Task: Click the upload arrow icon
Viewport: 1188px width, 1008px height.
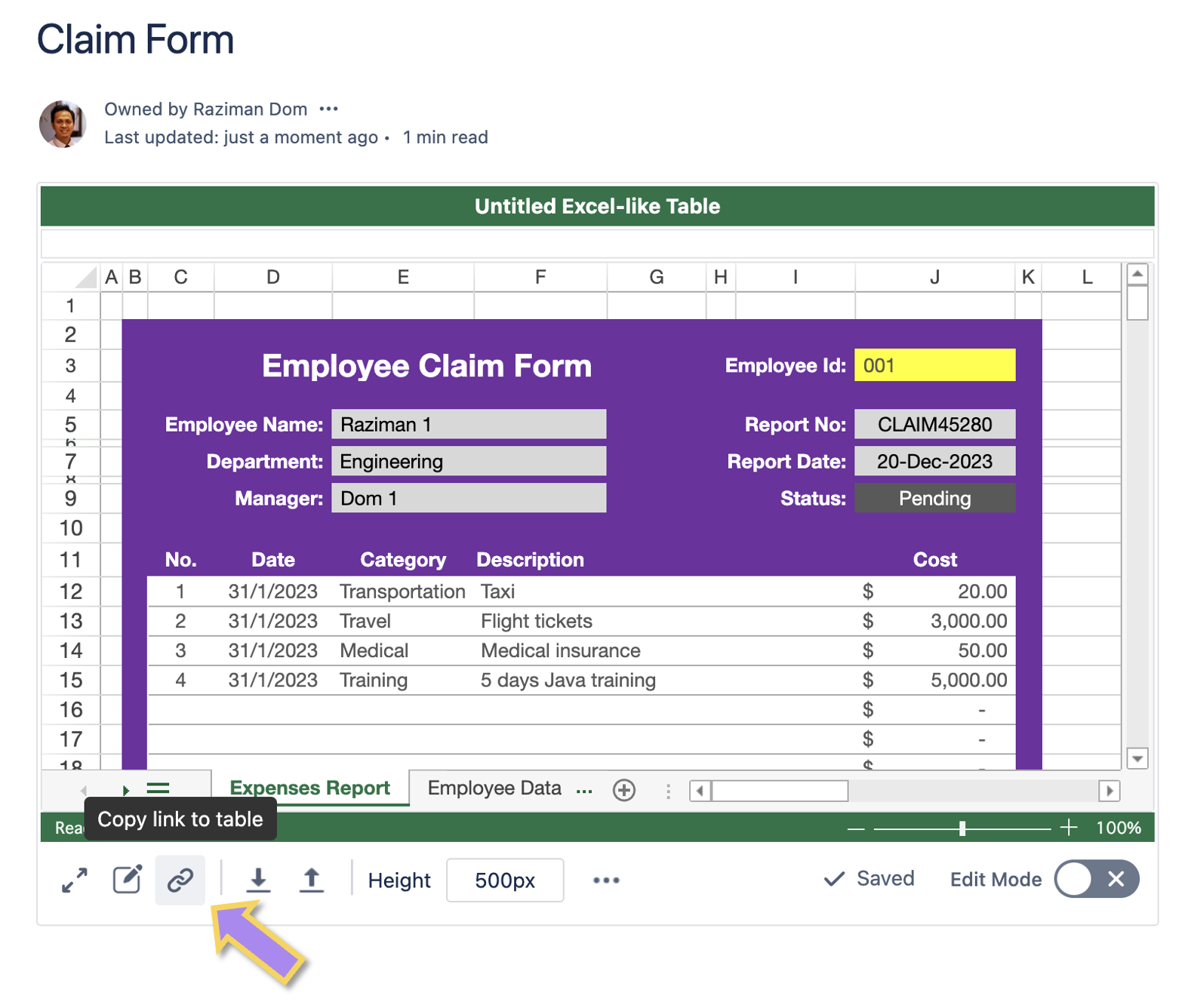Action: [311, 880]
